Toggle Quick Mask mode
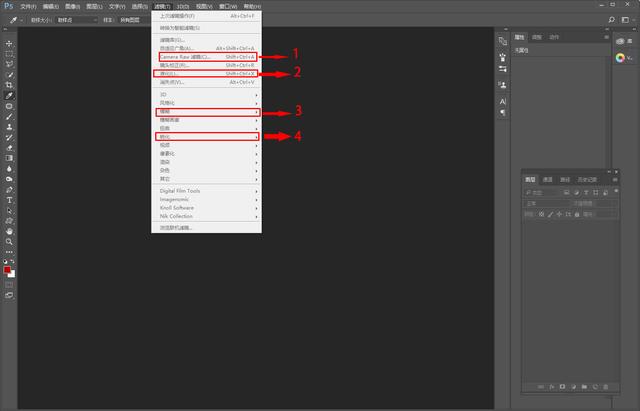Viewport: 640px width, 411px height. tap(9, 284)
